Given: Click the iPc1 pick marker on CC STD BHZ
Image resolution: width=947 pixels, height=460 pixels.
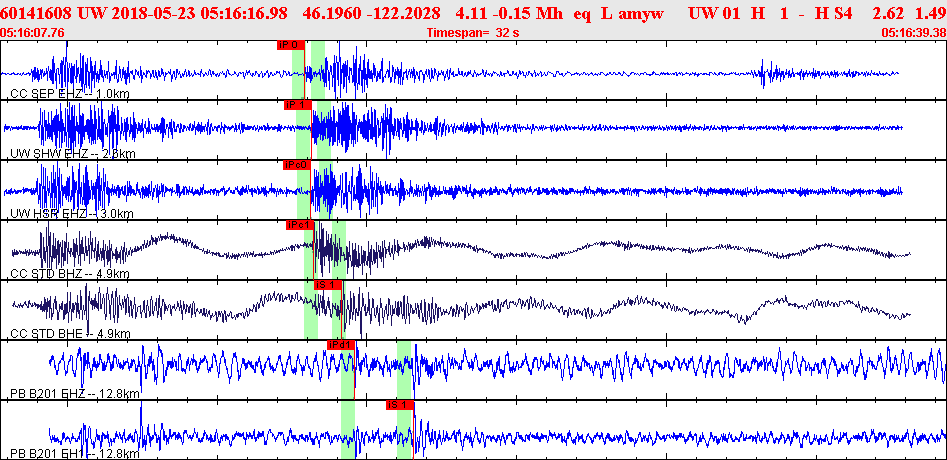Looking at the screenshot, I should click(x=300, y=225).
